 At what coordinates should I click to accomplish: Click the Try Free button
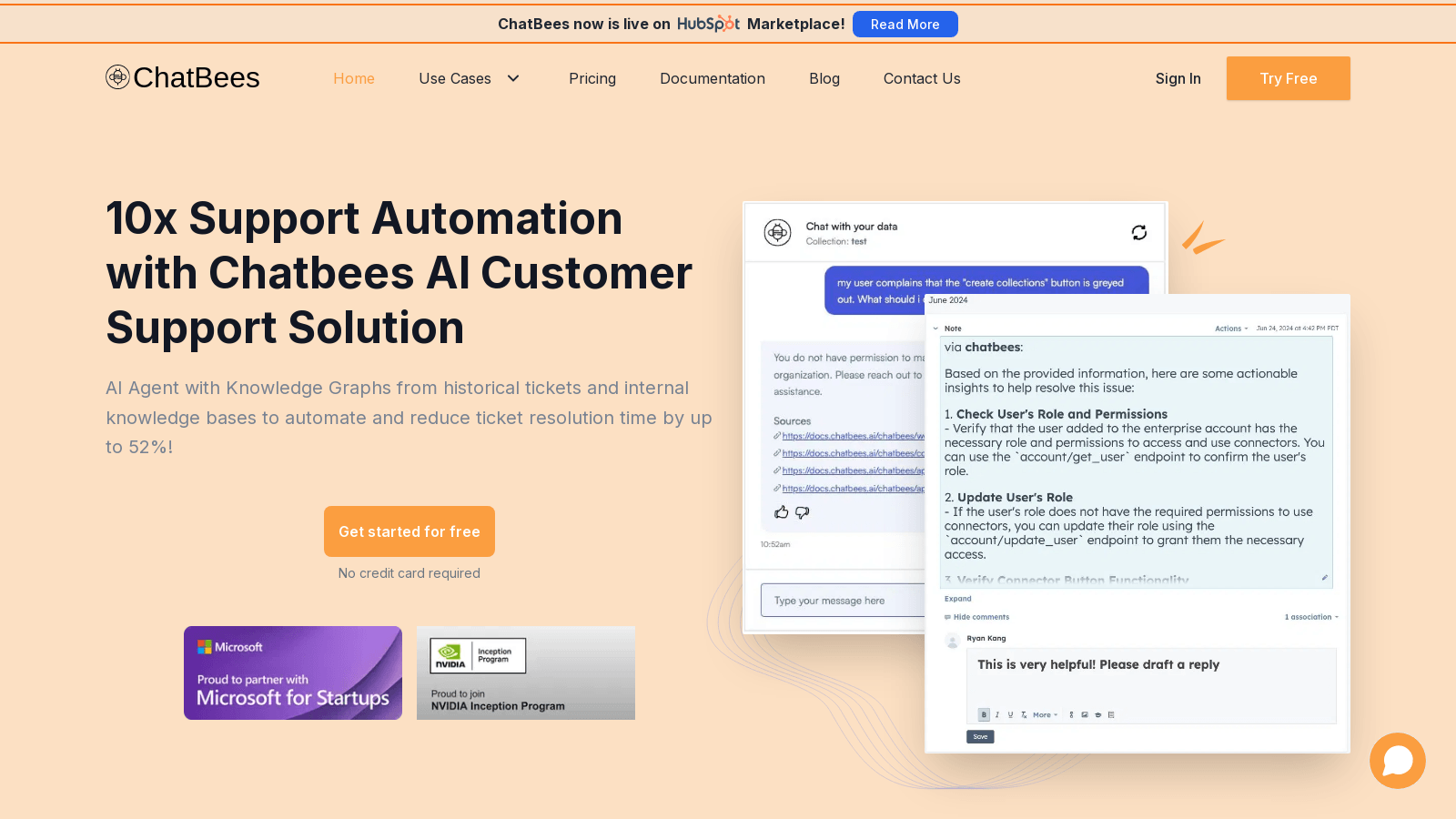pos(1289,78)
